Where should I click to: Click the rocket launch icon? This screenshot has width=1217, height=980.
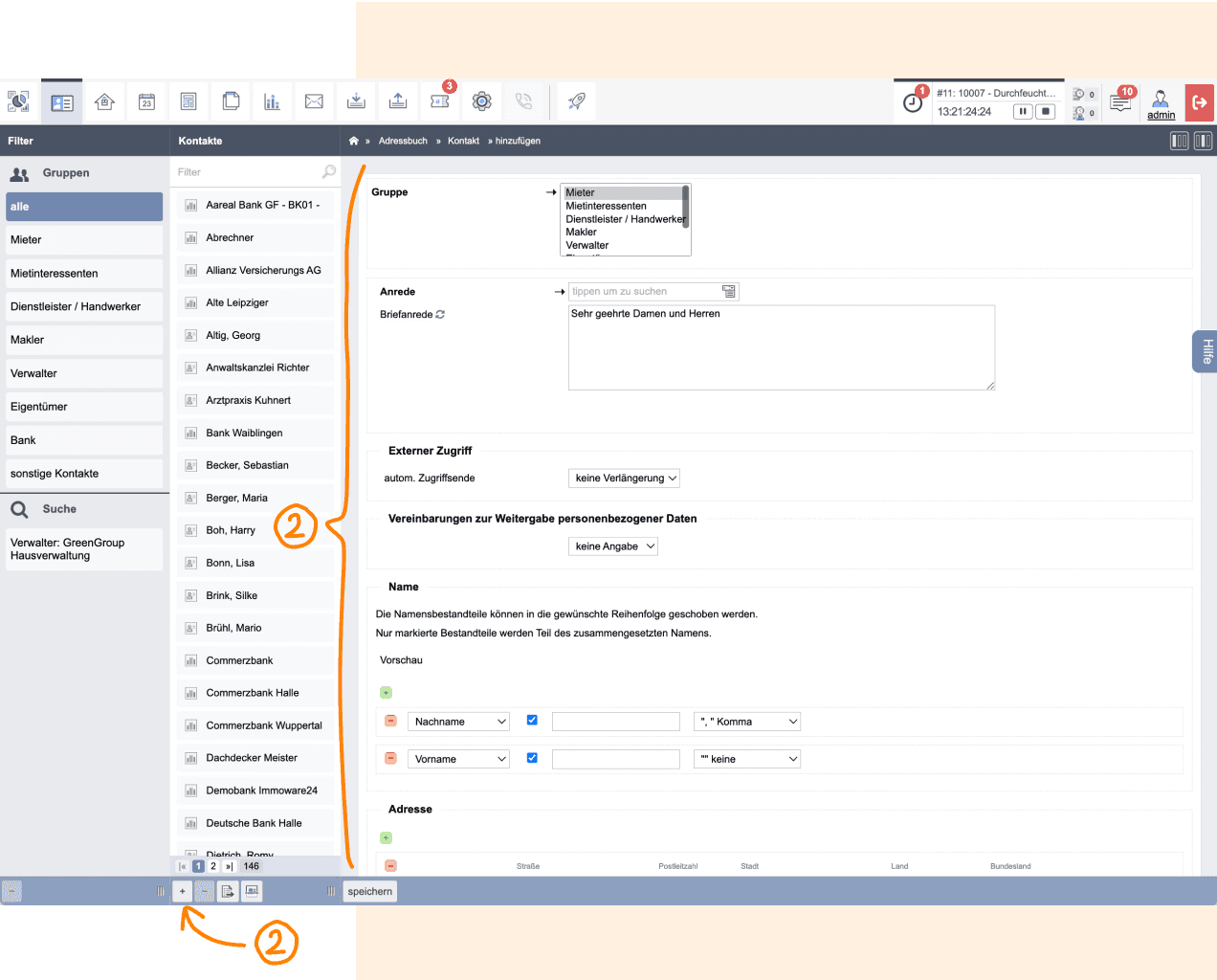click(577, 101)
